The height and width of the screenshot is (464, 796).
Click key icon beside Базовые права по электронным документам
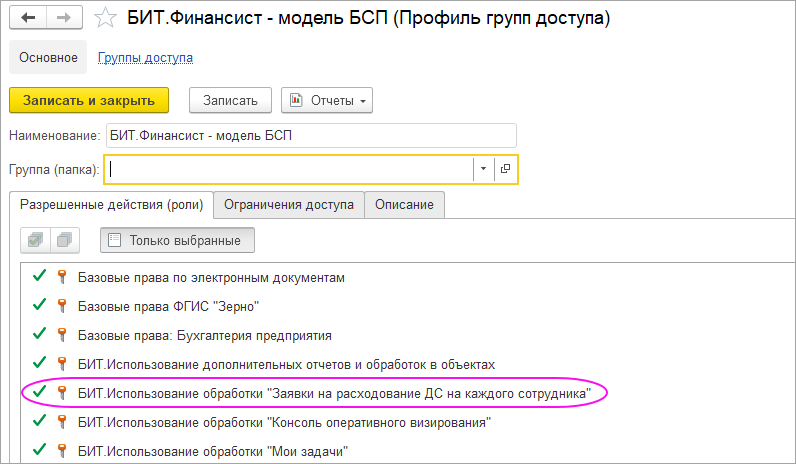tap(62, 277)
